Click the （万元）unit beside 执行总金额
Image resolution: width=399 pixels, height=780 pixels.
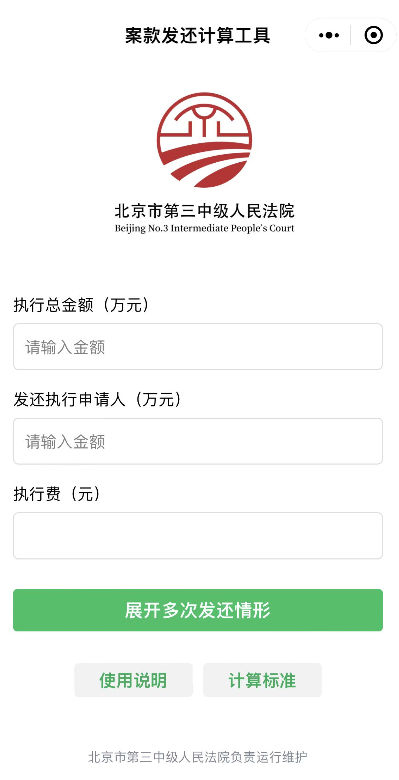(x=123, y=305)
